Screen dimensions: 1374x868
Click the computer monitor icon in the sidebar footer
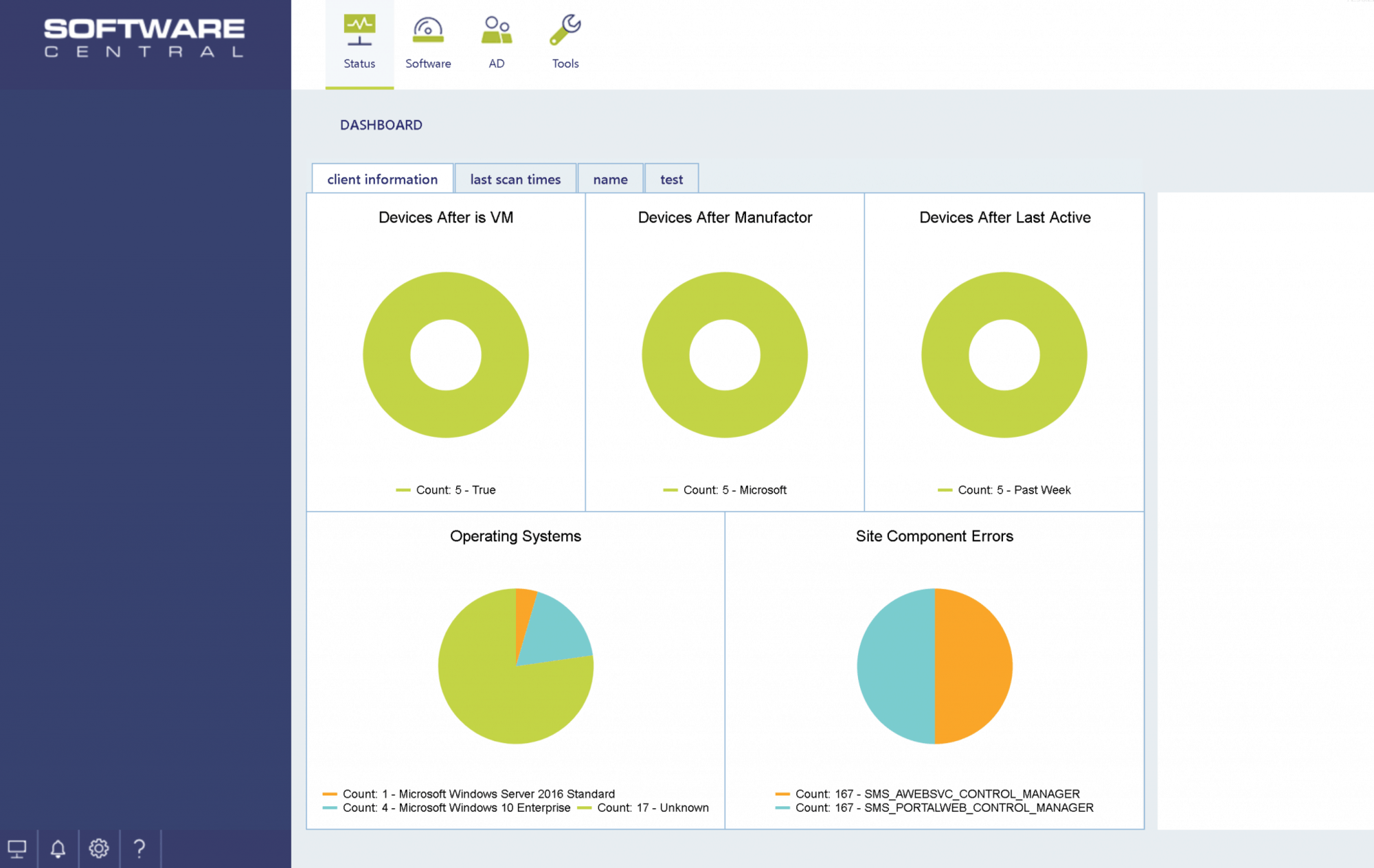pos(17,849)
